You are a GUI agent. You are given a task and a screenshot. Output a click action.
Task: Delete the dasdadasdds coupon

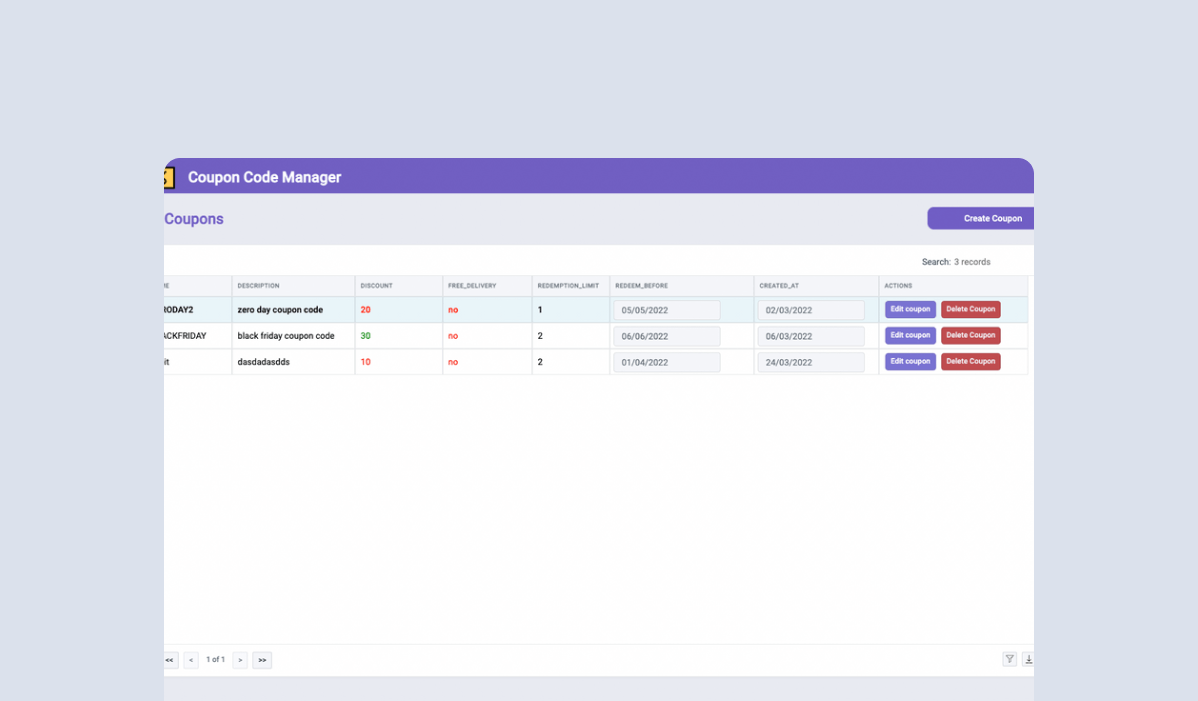970,361
